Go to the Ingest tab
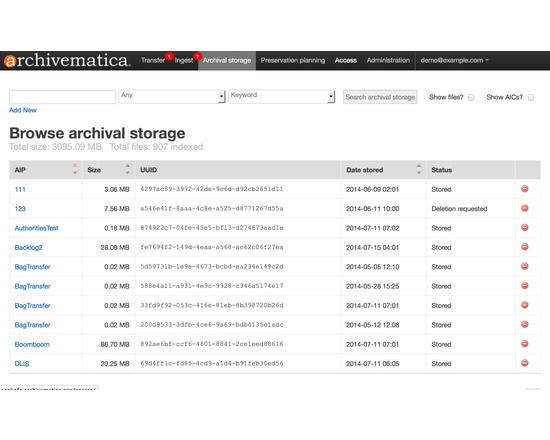The image size is (550, 440). 184,60
